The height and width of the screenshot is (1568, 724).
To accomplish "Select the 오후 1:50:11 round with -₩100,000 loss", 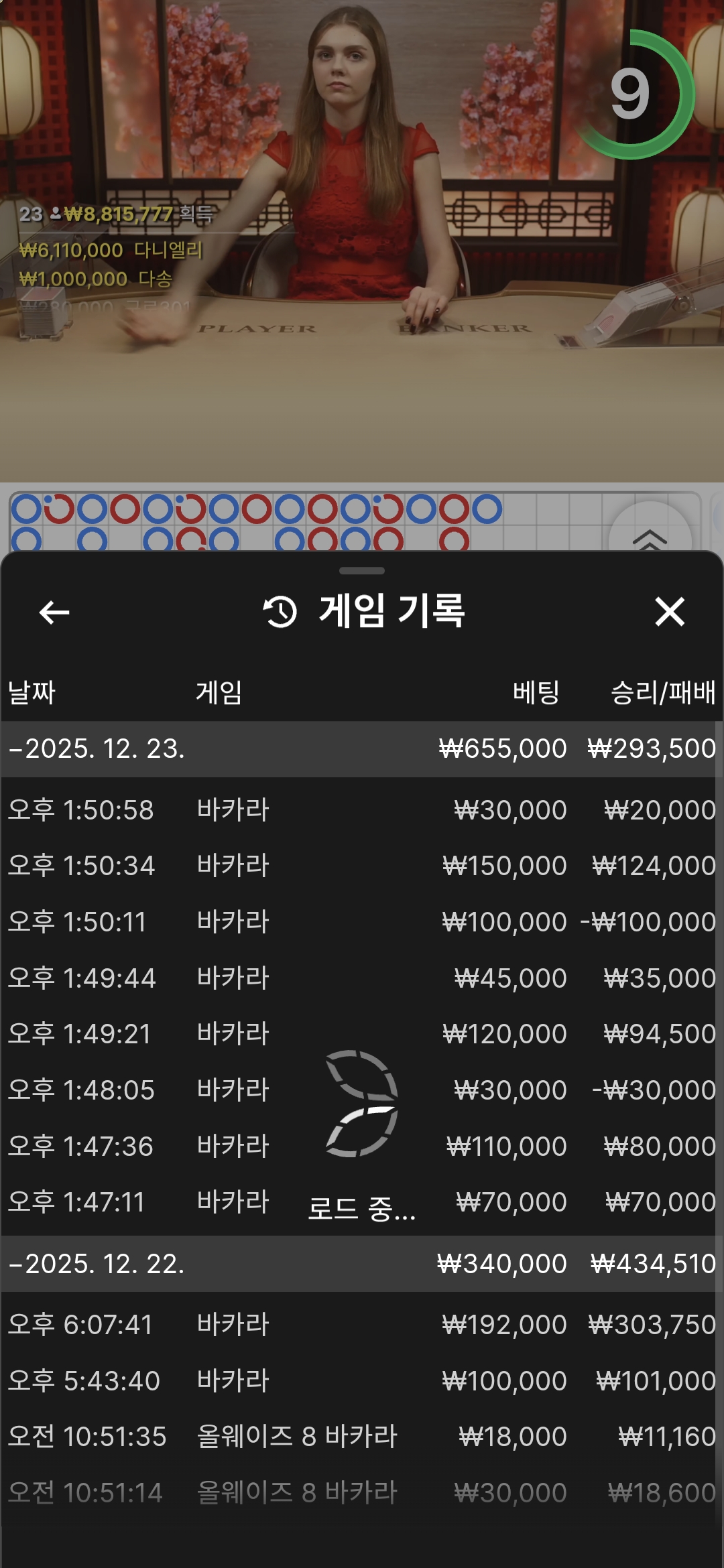I will pyautogui.click(x=362, y=922).
